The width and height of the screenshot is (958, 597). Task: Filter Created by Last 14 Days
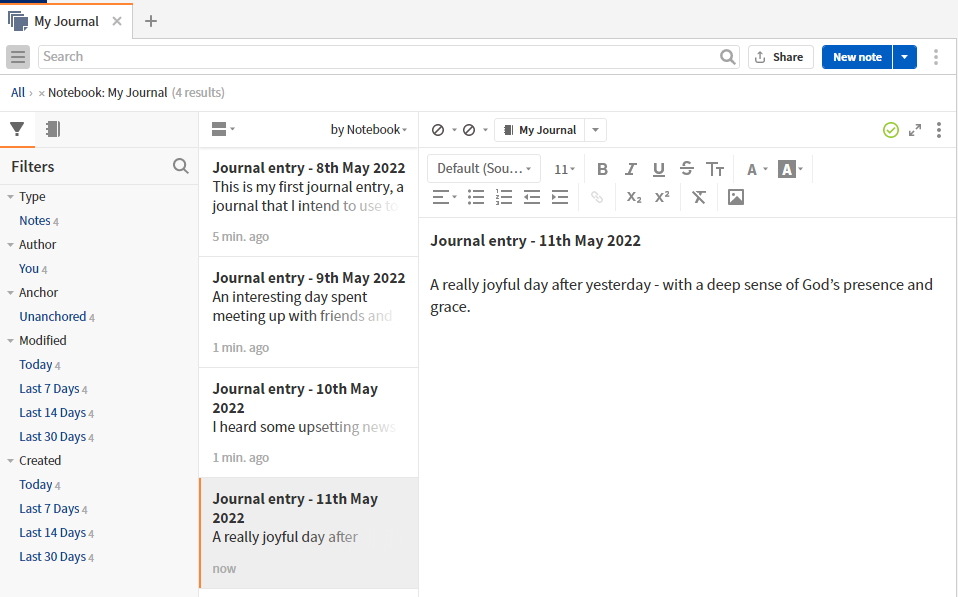pyautogui.click(x=53, y=533)
